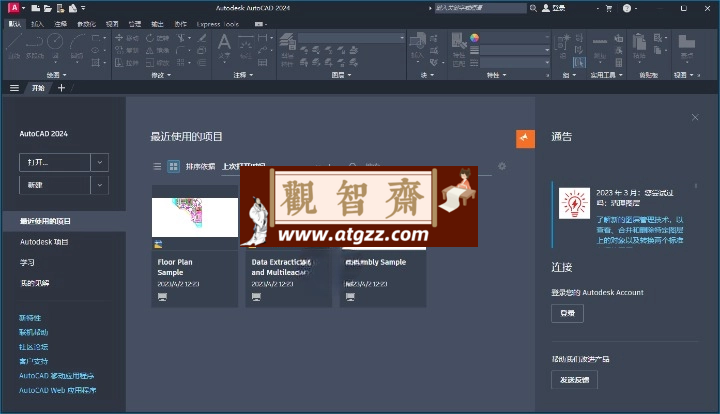
Task: Close the announcements side panel
Action: pos(695,117)
